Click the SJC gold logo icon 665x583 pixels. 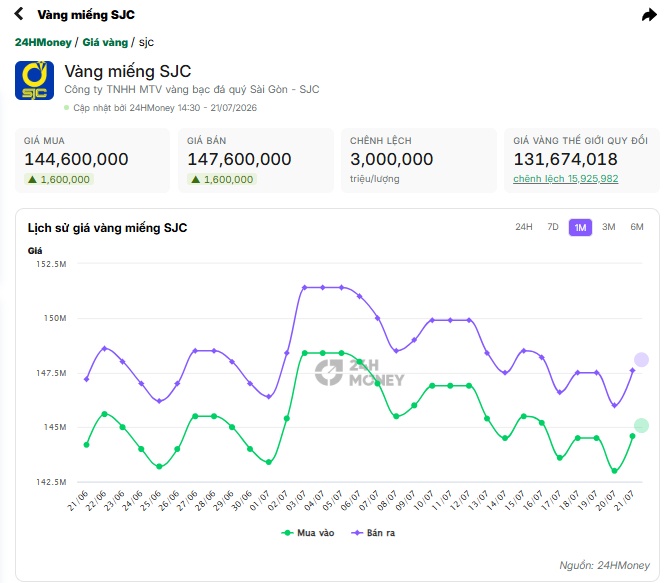pos(34,81)
